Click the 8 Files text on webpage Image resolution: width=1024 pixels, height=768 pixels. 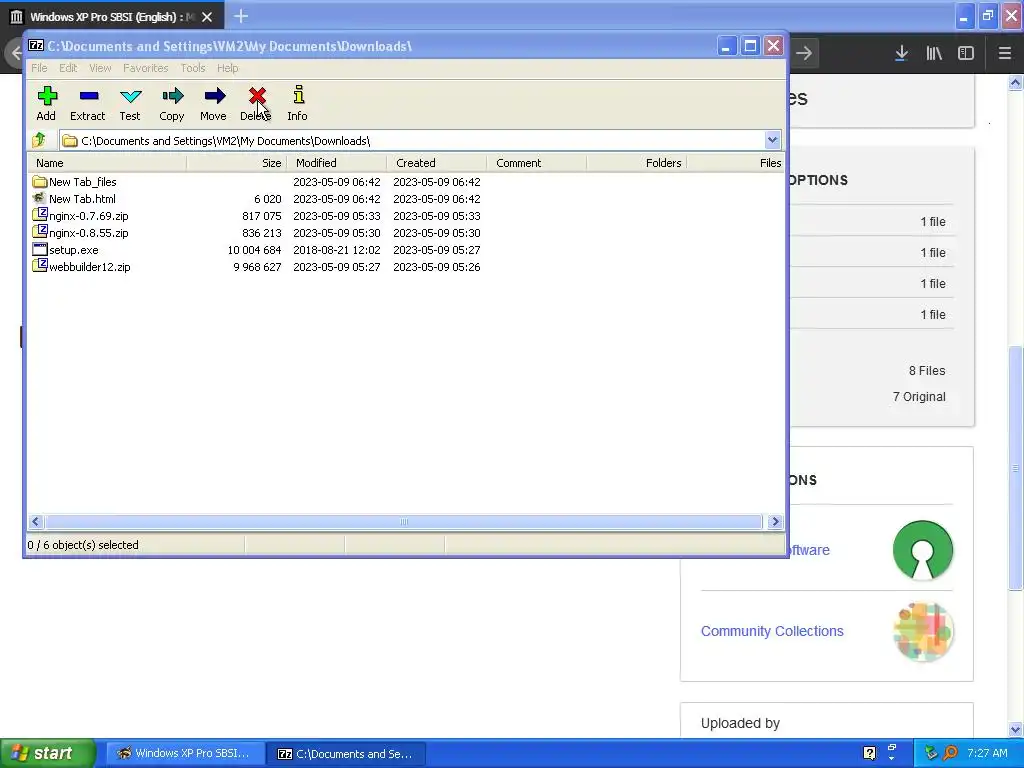927,370
